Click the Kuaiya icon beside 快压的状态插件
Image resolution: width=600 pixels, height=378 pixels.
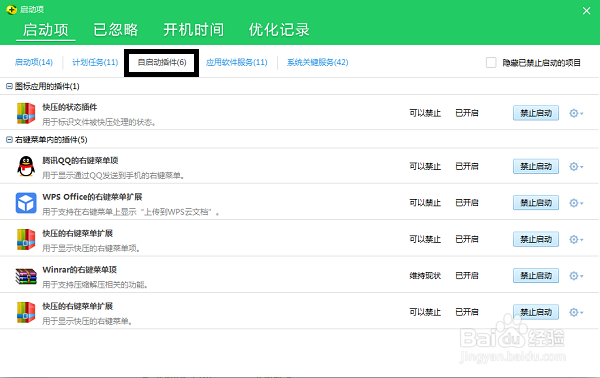pyautogui.click(x=26, y=113)
